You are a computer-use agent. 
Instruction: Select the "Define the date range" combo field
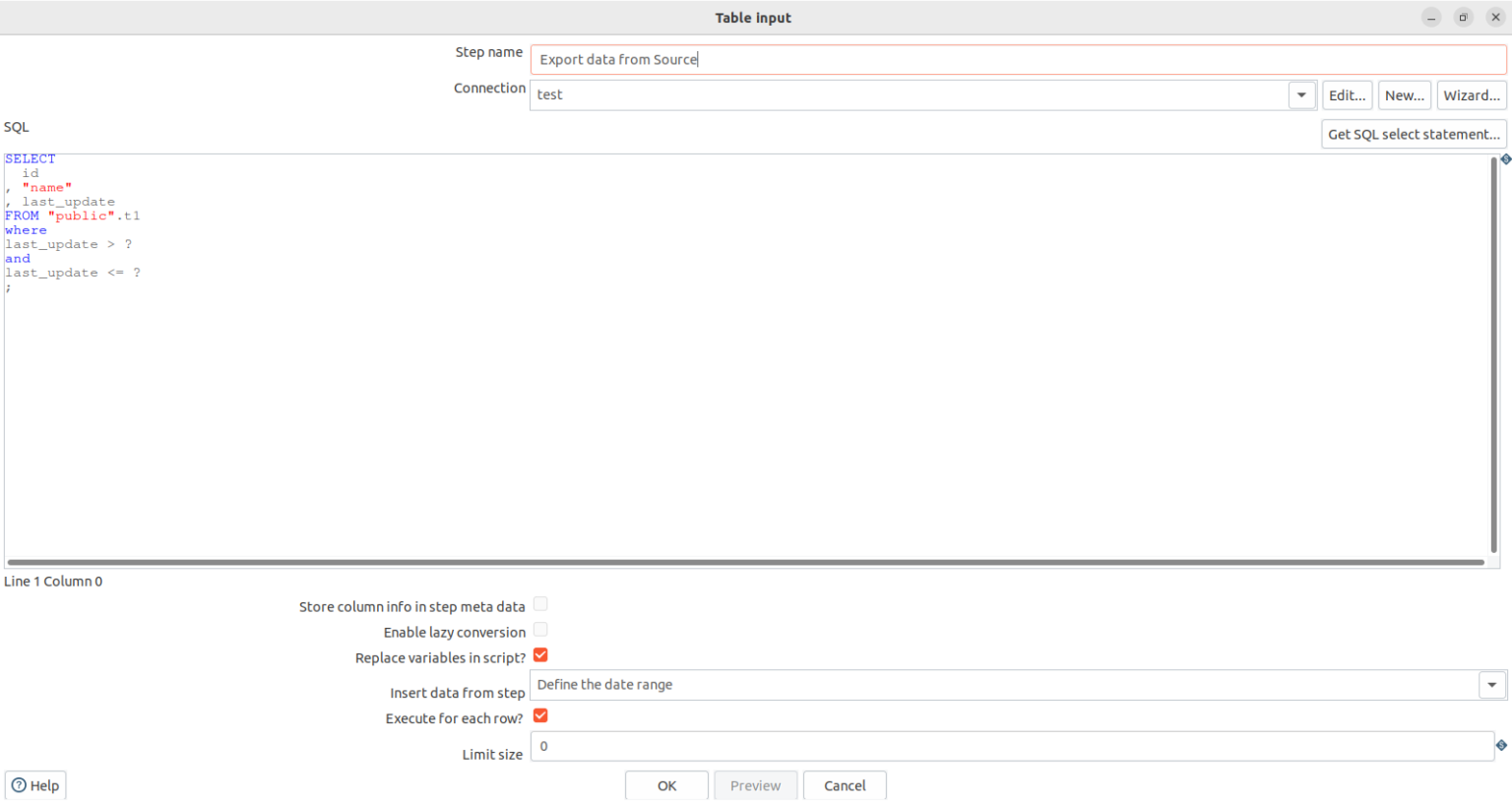tap(984, 684)
